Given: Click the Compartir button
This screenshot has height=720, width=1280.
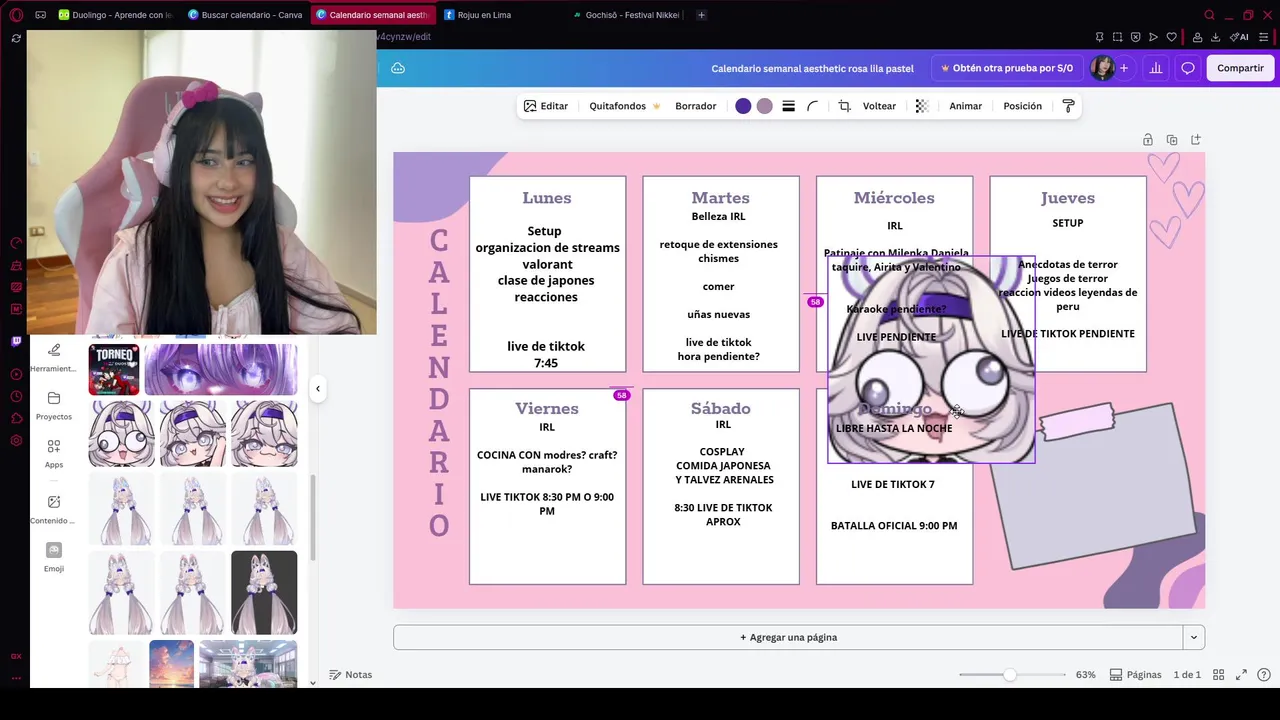Looking at the screenshot, I should [1240, 68].
